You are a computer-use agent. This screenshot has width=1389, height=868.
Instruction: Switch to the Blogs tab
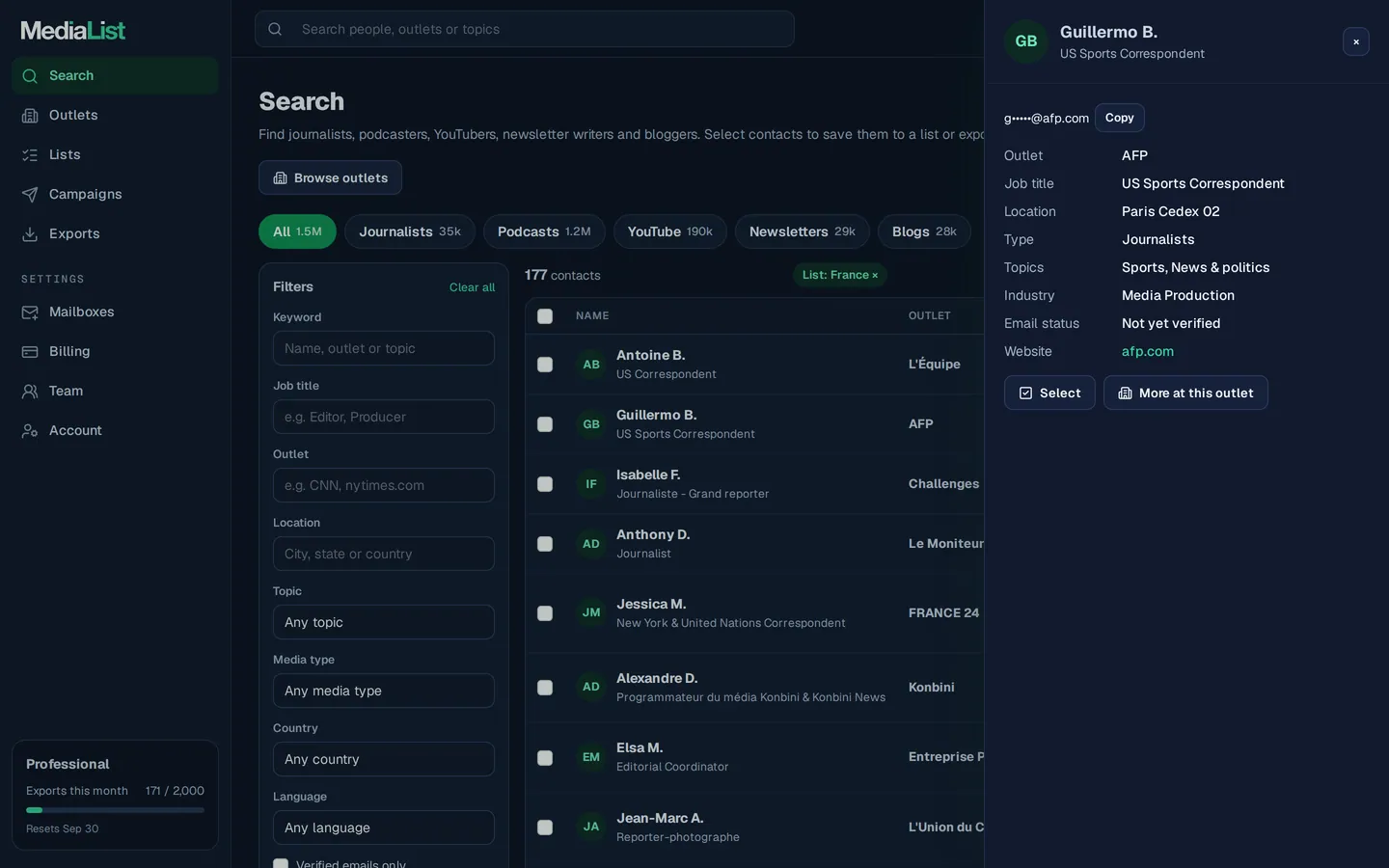924,231
